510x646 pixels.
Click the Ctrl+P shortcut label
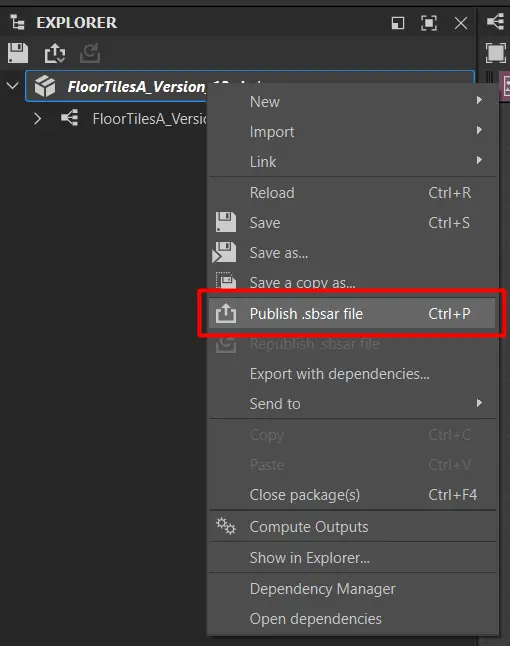pyautogui.click(x=449, y=314)
